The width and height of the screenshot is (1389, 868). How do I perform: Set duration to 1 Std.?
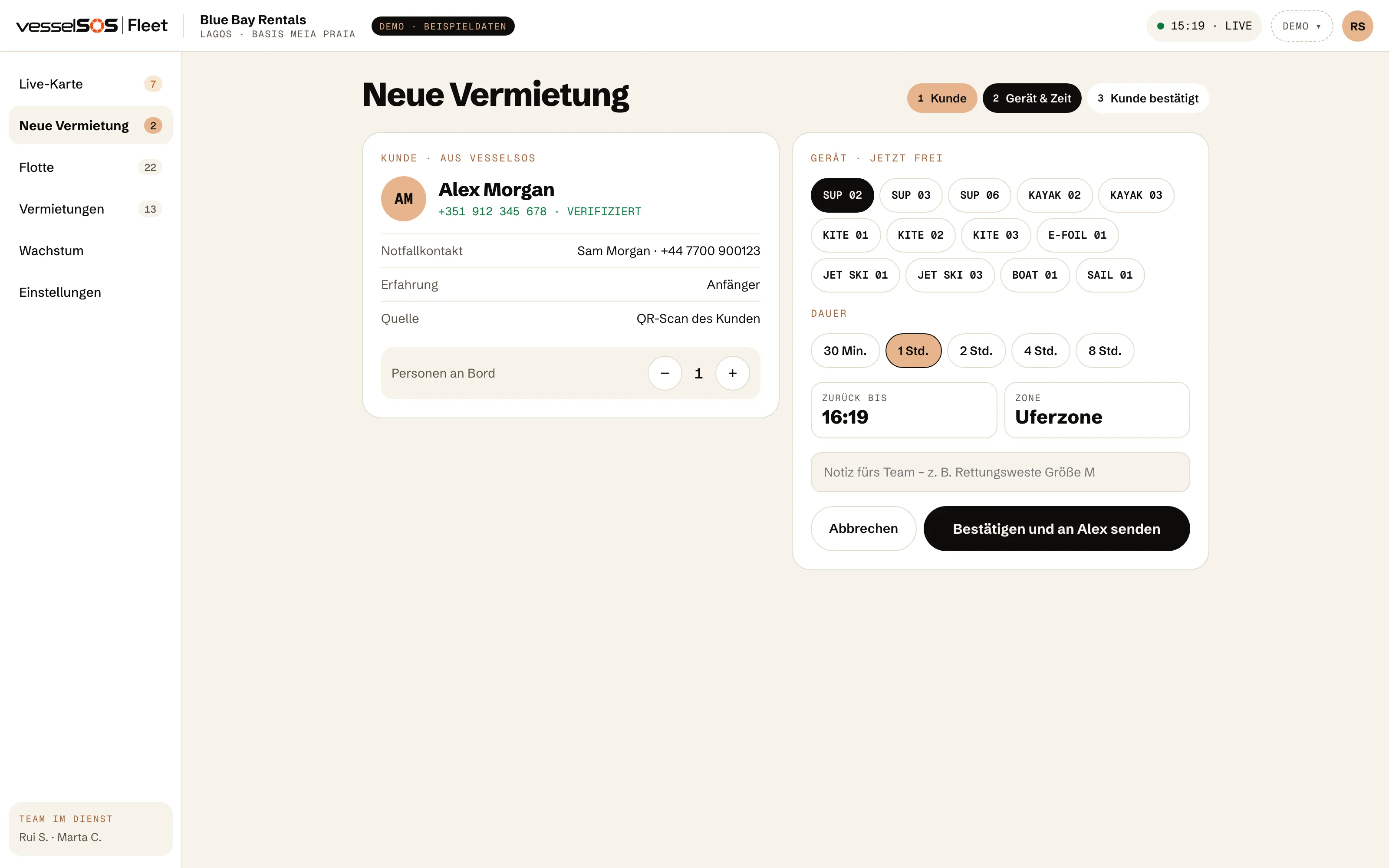click(x=913, y=351)
